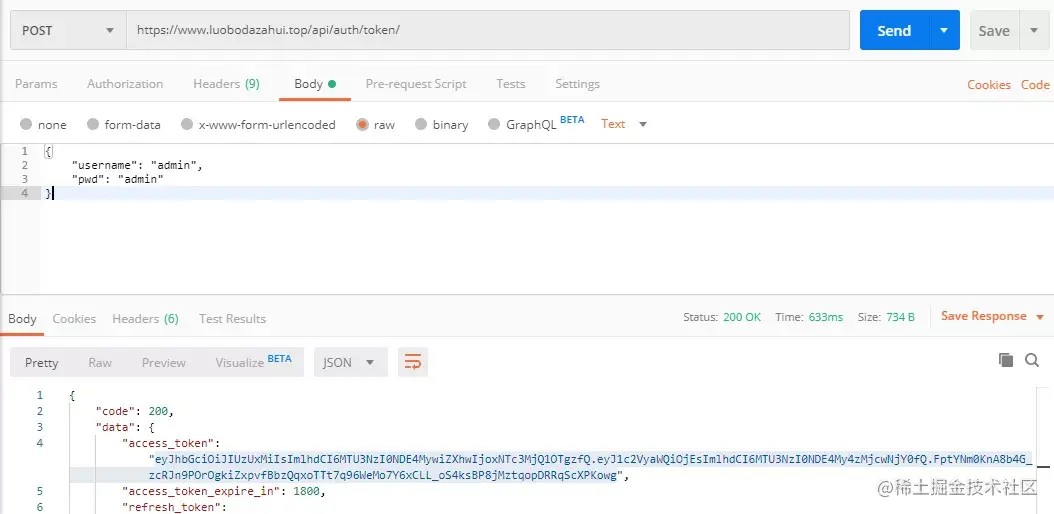
Task: Switch to the response Body tab
Action: (22, 318)
